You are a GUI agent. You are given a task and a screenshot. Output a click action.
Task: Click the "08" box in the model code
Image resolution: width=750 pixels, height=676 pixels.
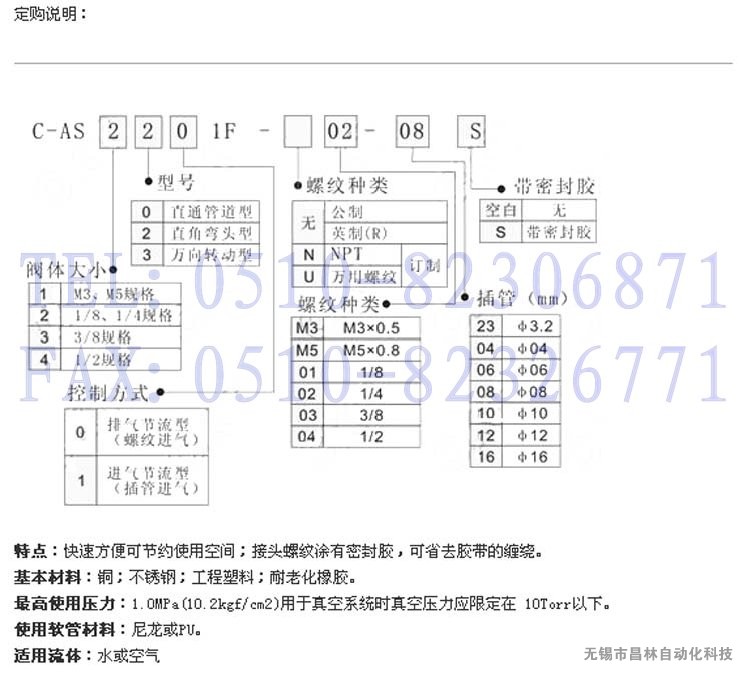coord(412,130)
